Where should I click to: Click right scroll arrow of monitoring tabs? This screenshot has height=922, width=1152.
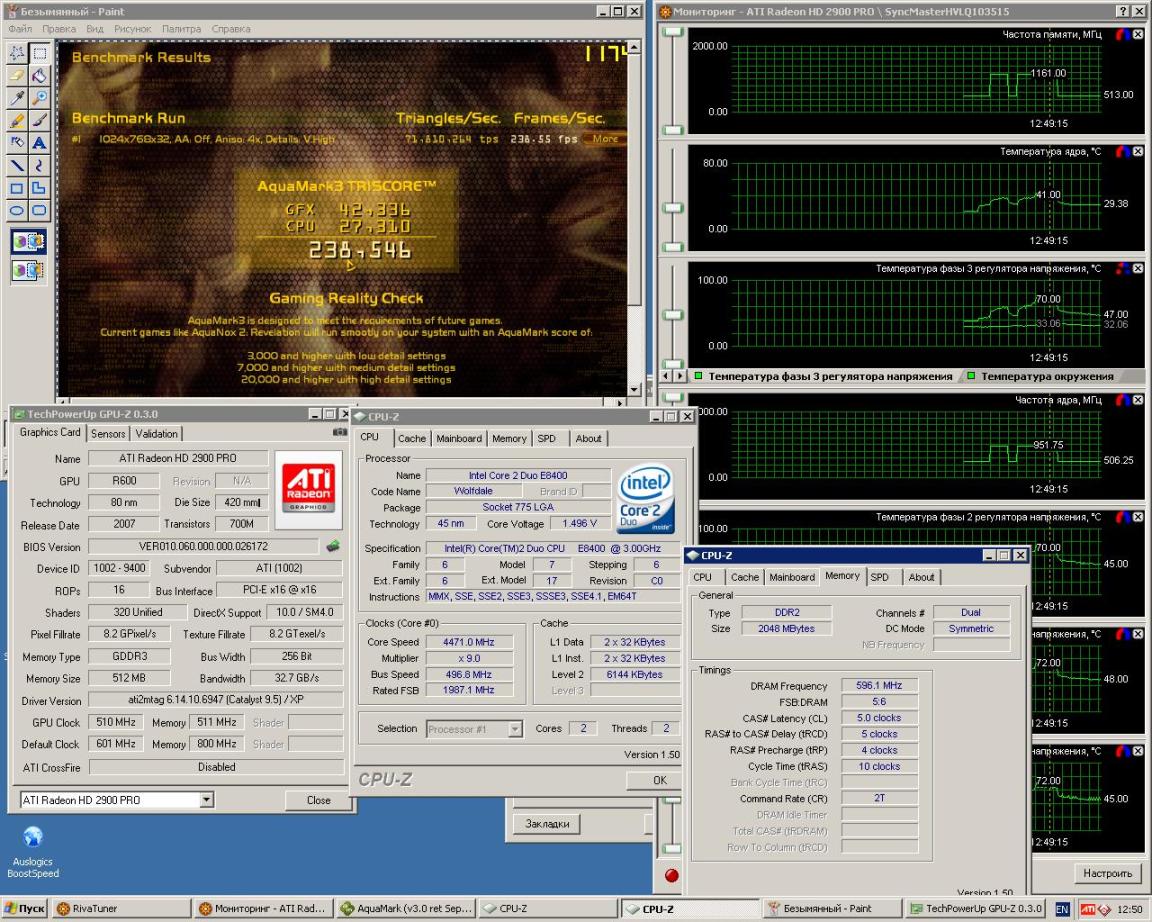[x=680, y=376]
